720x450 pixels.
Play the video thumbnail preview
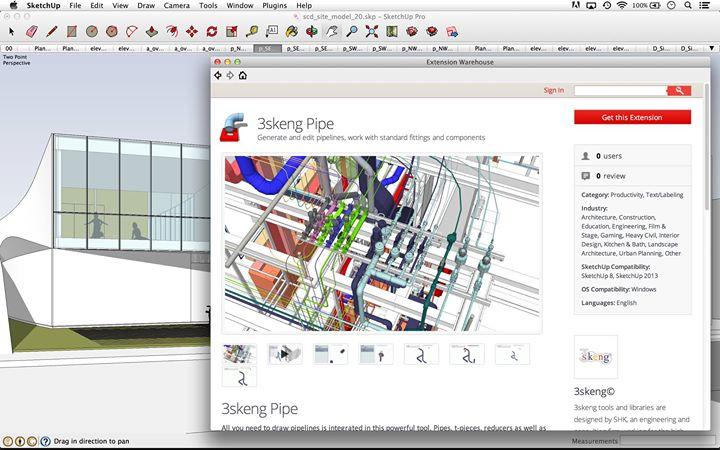pos(285,354)
